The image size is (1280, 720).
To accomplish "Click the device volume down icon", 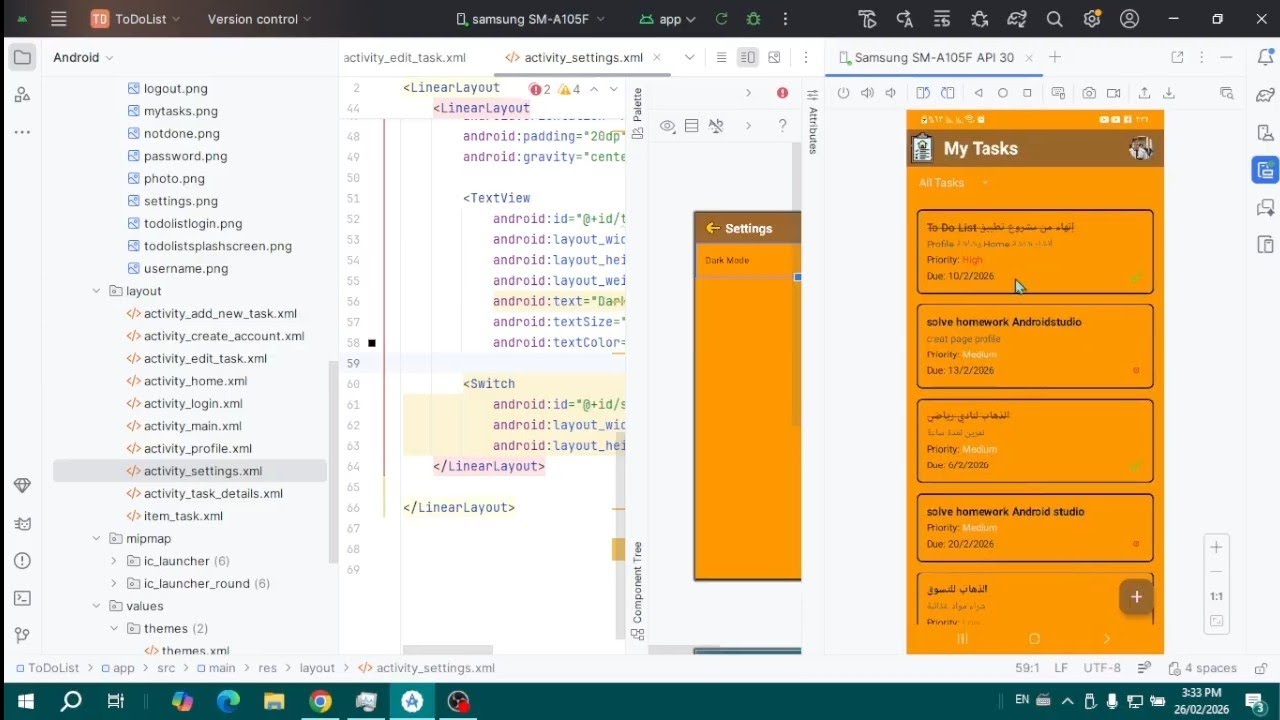I will 891,93.
